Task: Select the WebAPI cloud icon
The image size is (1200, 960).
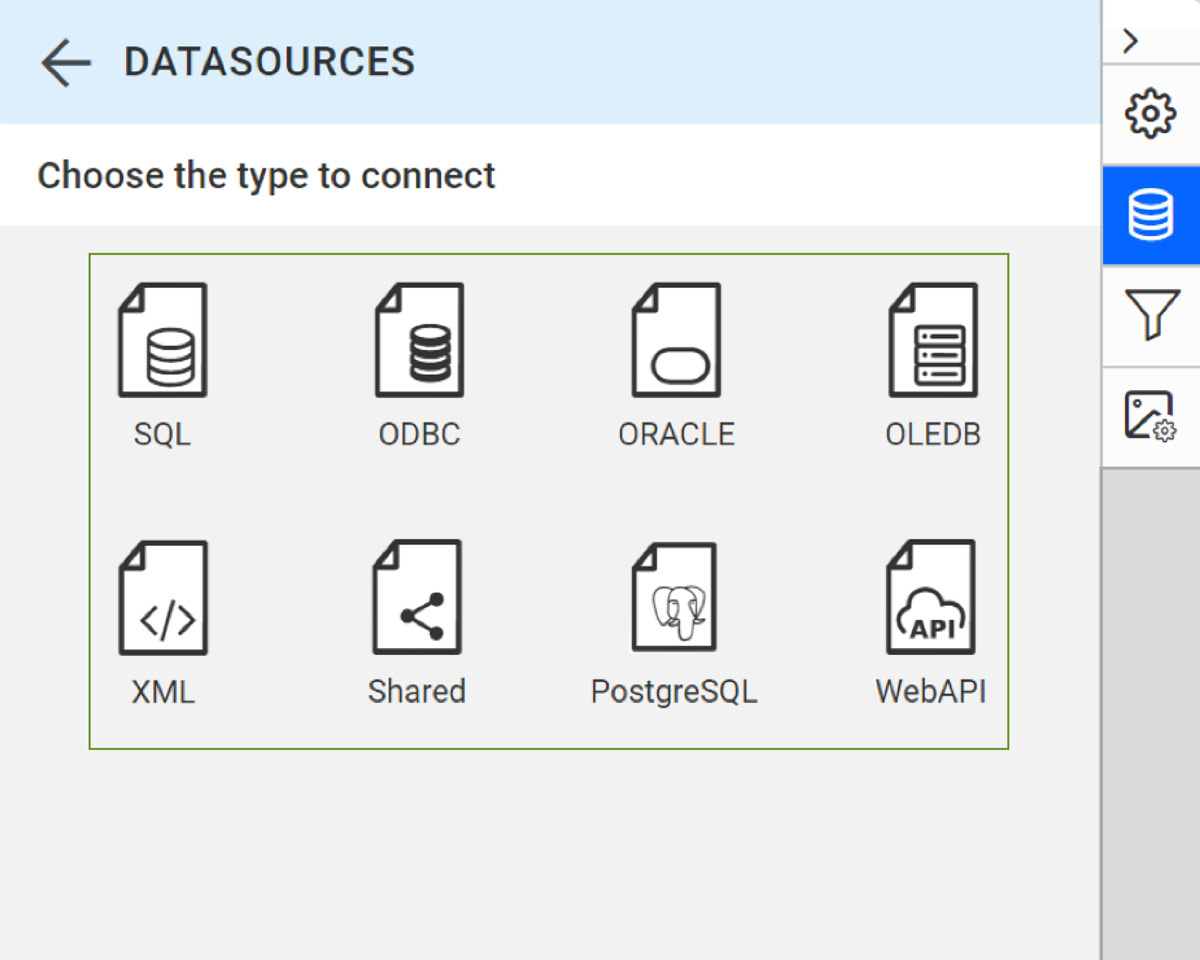Action: pyautogui.click(x=931, y=598)
